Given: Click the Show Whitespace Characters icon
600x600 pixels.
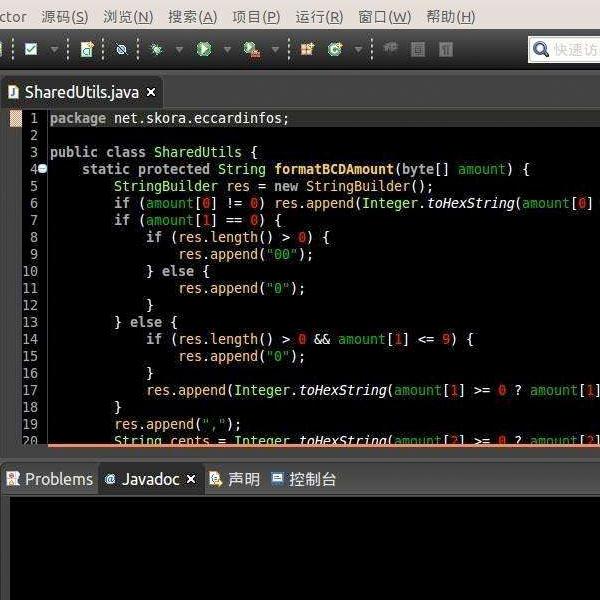Looking at the screenshot, I should (x=446, y=49).
